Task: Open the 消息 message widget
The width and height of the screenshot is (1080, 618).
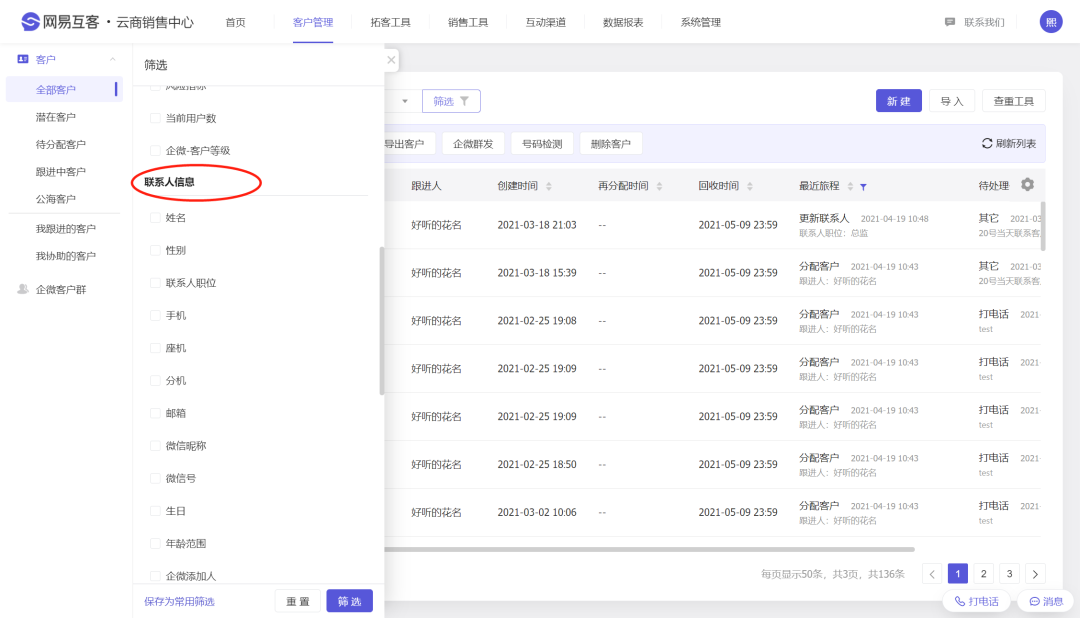Action: coord(1045,601)
